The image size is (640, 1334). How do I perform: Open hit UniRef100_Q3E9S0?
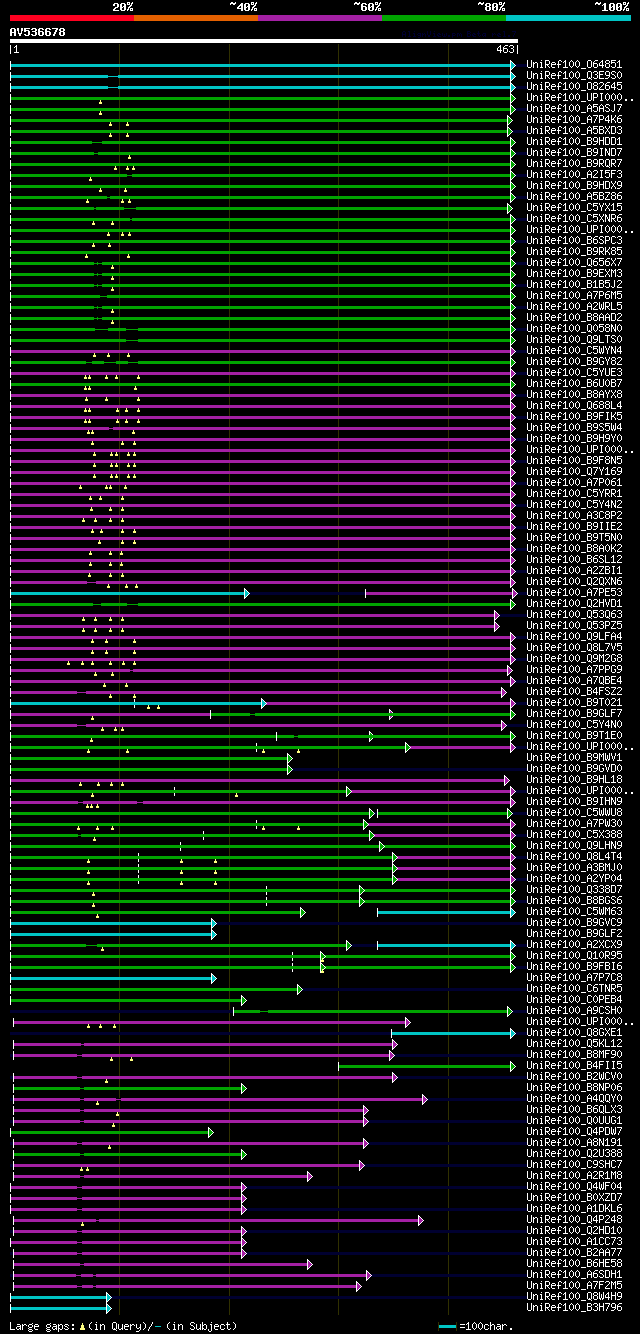click(x=575, y=75)
